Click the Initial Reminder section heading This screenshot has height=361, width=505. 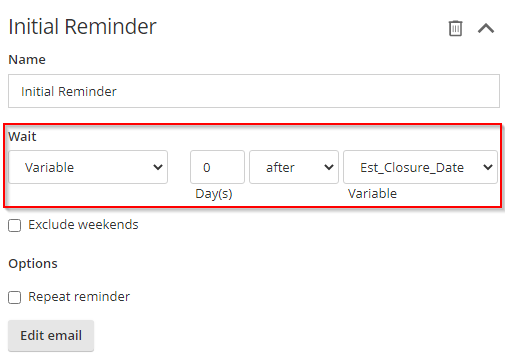82,27
